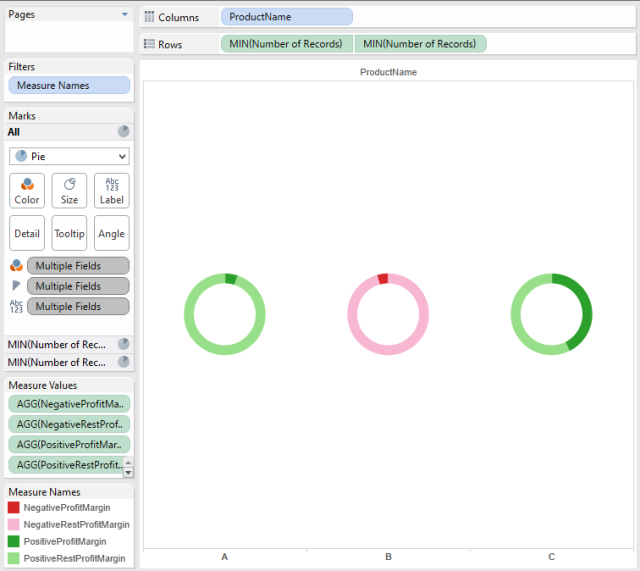Open the Pie mark type dropdown
The image size is (640, 571).
[69, 156]
